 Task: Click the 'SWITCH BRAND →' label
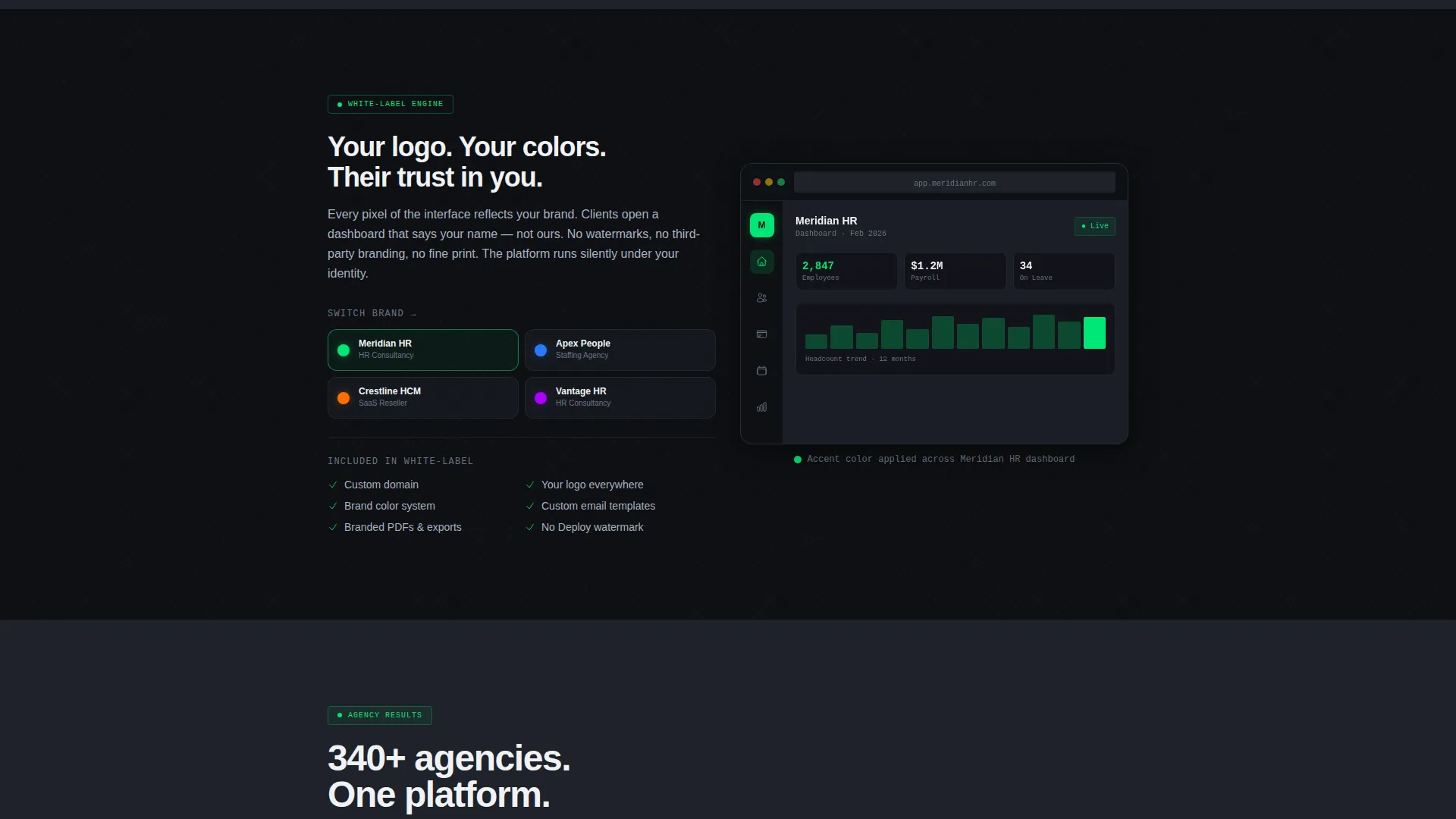pyautogui.click(x=372, y=313)
